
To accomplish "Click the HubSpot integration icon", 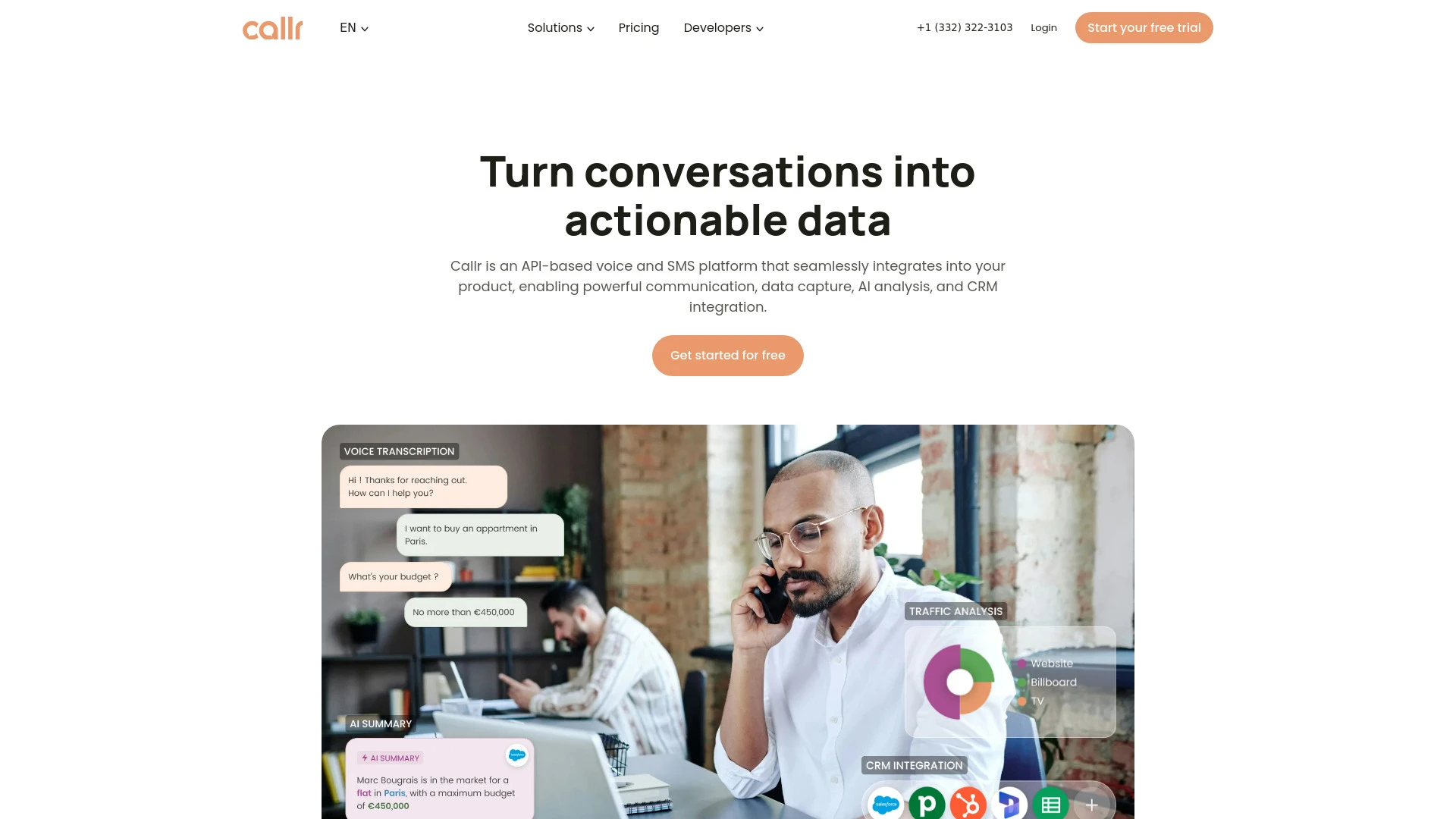I will pos(968,804).
